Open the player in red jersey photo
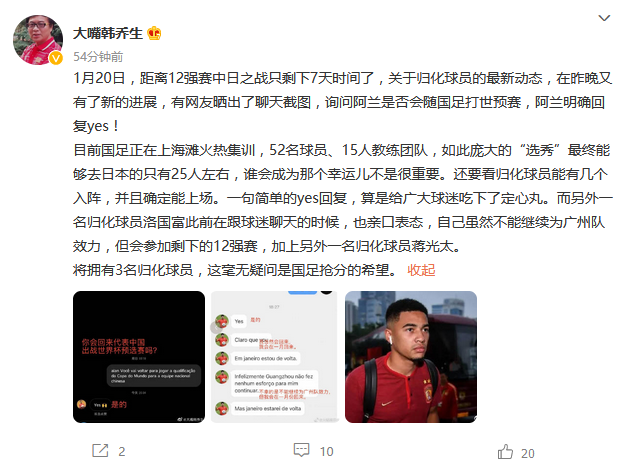 (411, 357)
